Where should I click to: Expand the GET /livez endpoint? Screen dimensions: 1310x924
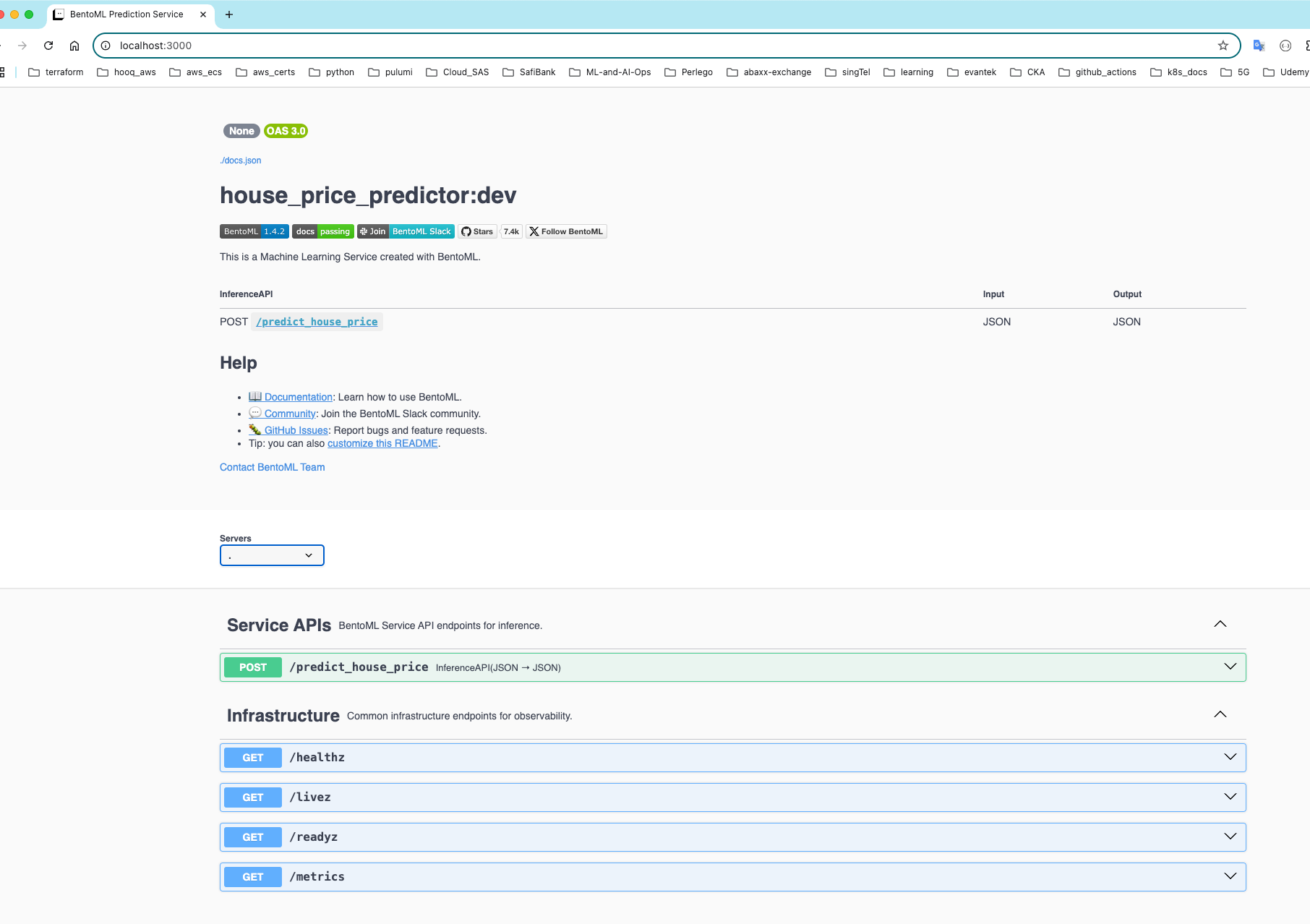tap(733, 797)
